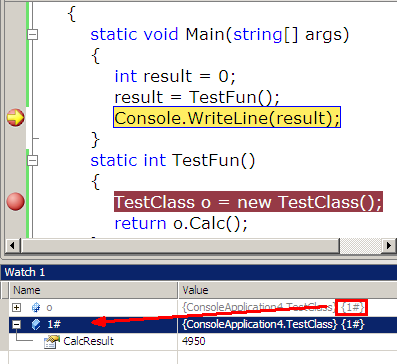The width and height of the screenshot is (397, 364).
Task: Click the variable icon beside 'o'
Action: tap(36, 307)
